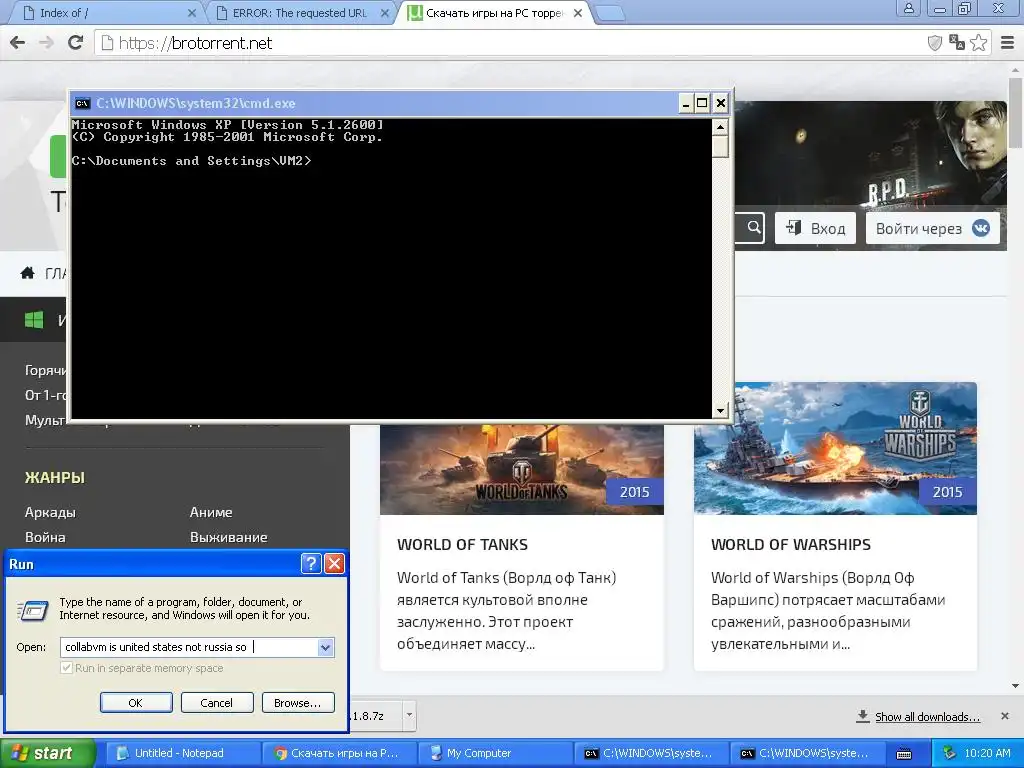1024x768 pixels.
Task: Click Browse... in the Run dialog
Action: click(298, 703)
